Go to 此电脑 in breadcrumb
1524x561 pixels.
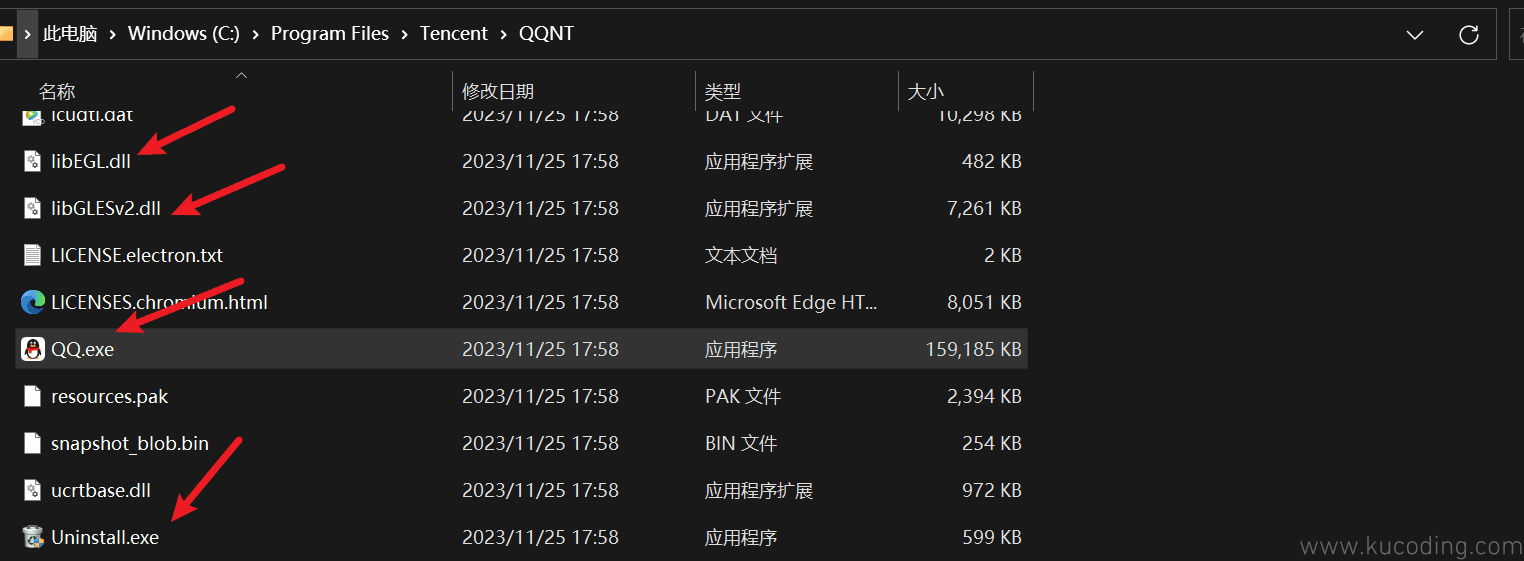(70, 34)
